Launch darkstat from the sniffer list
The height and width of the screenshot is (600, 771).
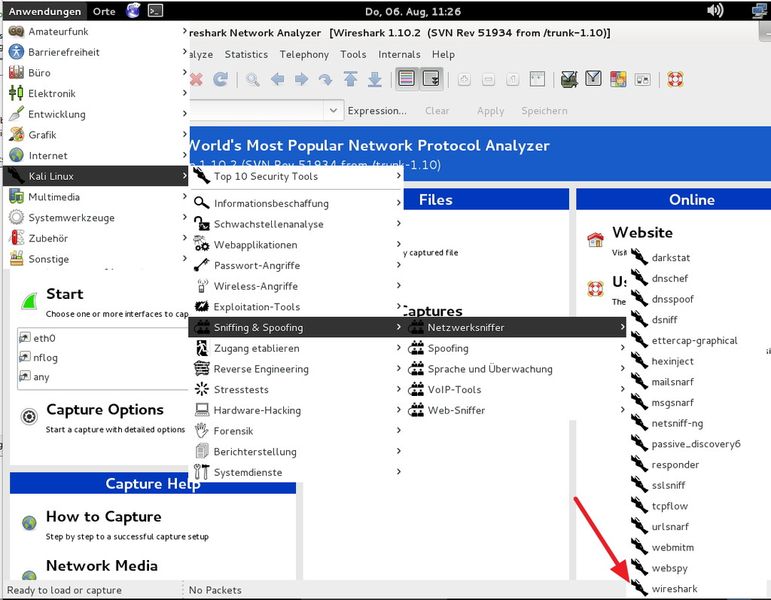coord(670,258)
